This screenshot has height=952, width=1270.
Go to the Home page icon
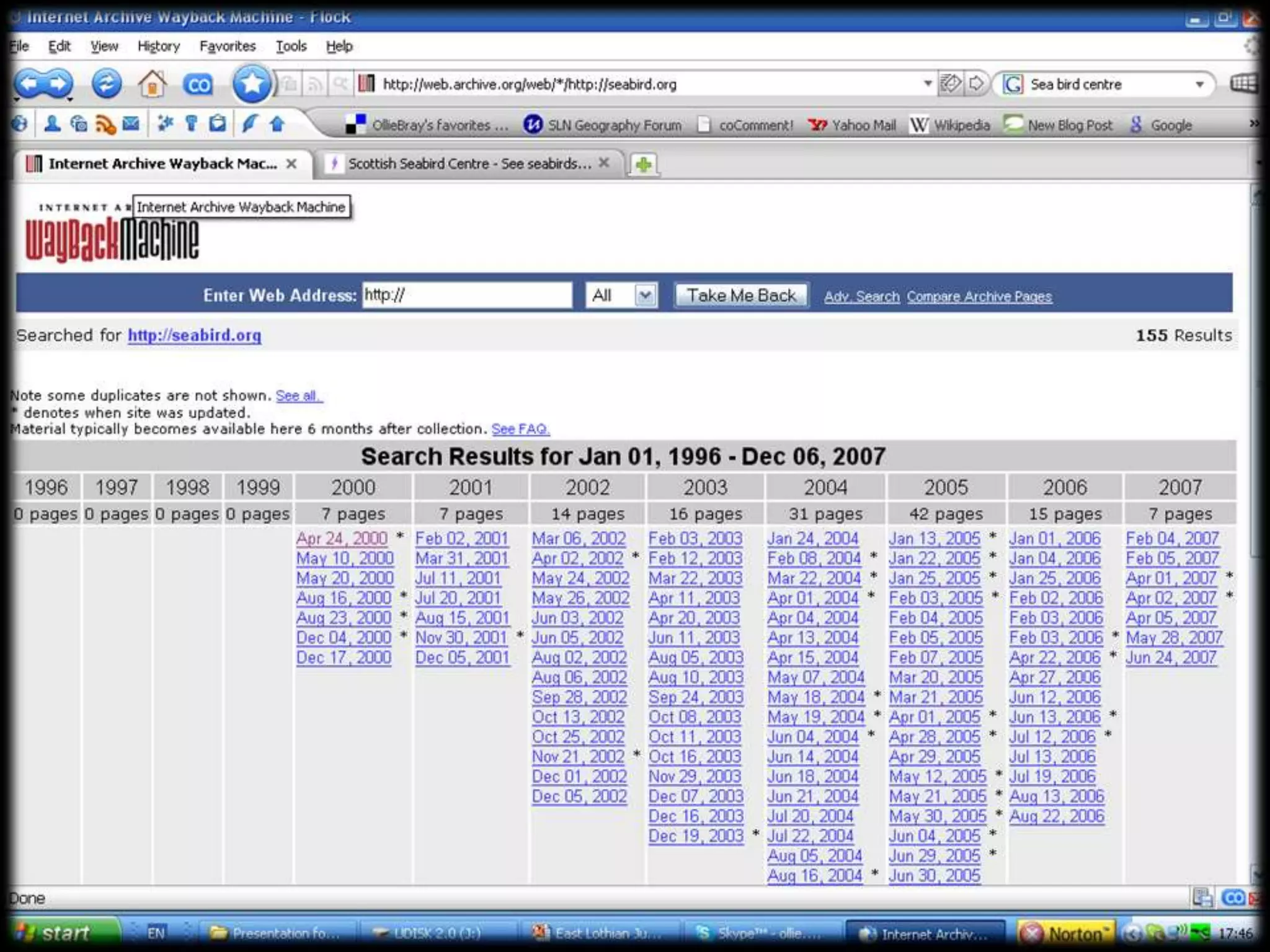pyautogui.click(x=152, y=84)
